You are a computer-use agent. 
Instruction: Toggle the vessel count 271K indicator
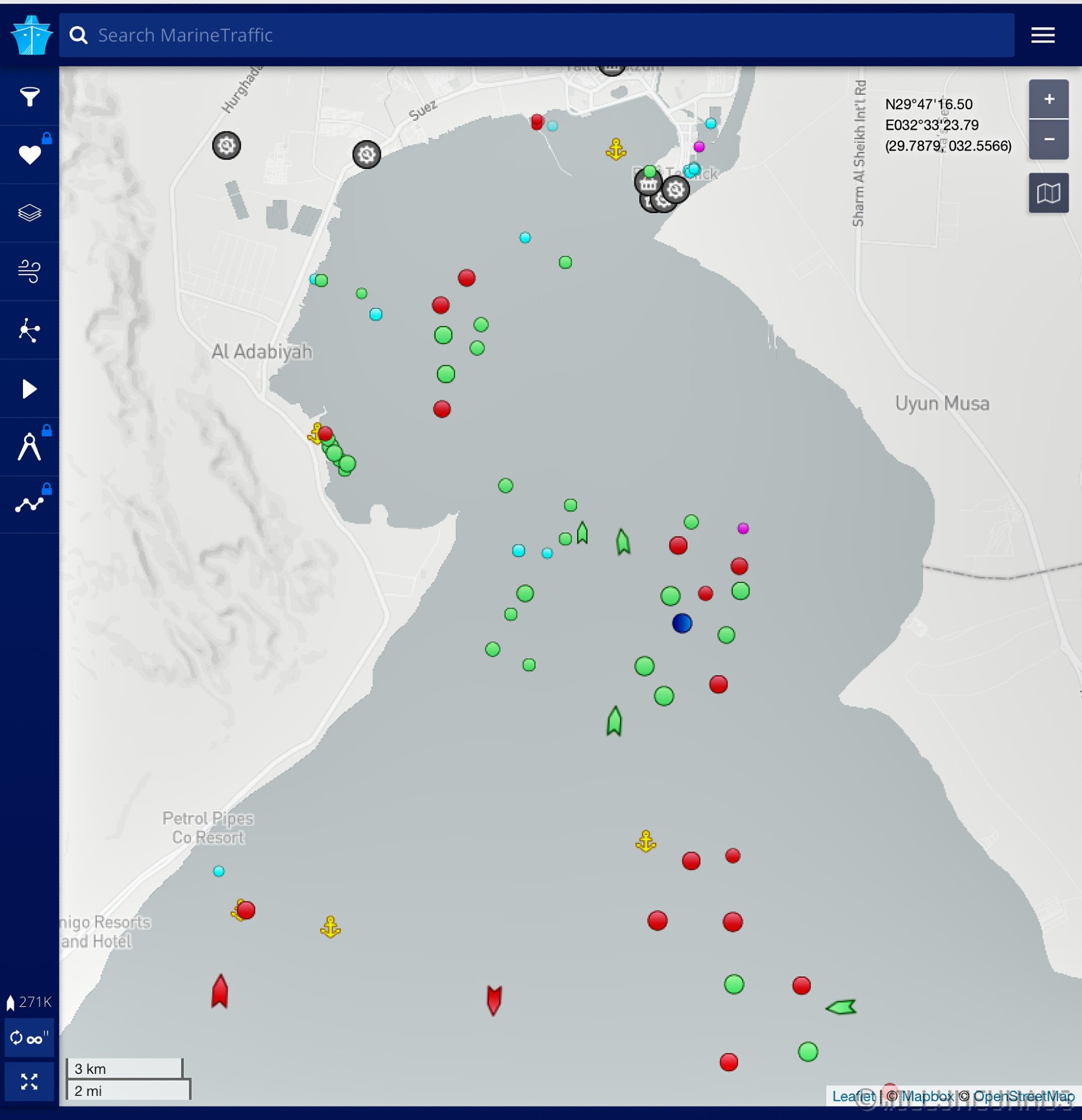[x=29, y=1002]
